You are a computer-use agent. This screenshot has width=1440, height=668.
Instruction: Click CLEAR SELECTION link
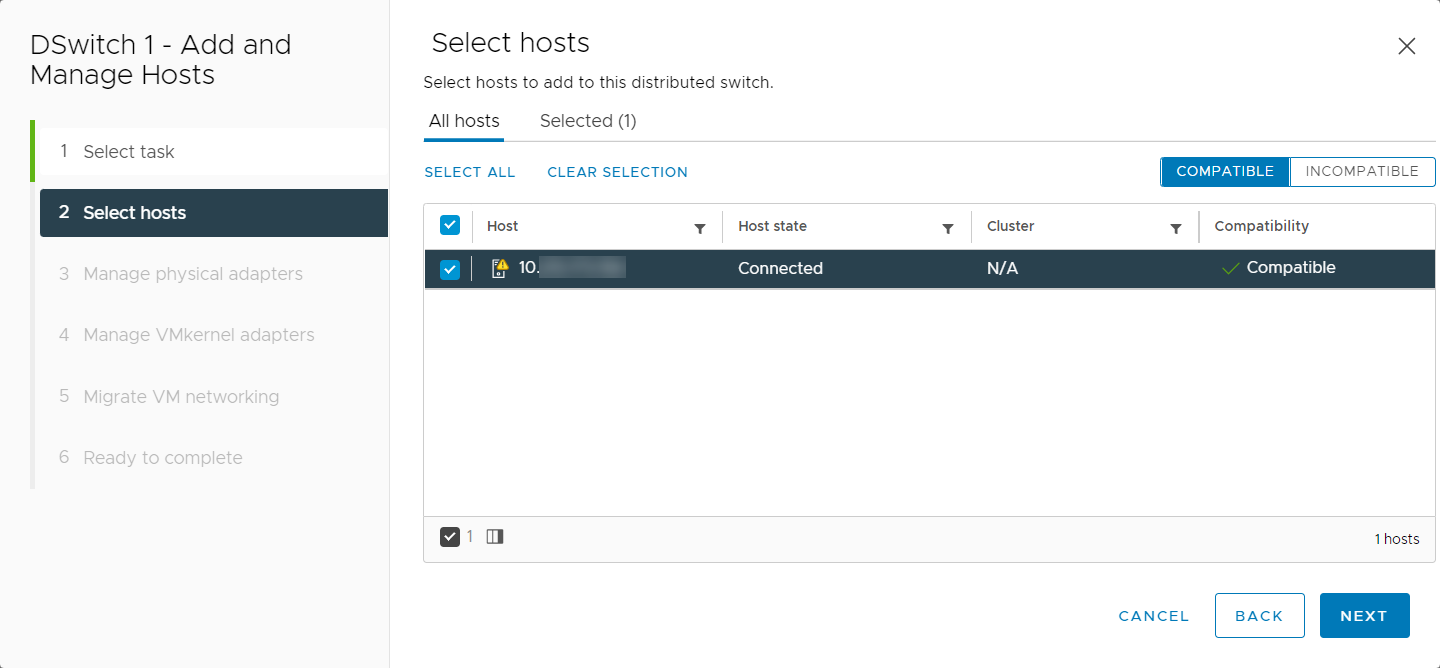tap(617, 172)
